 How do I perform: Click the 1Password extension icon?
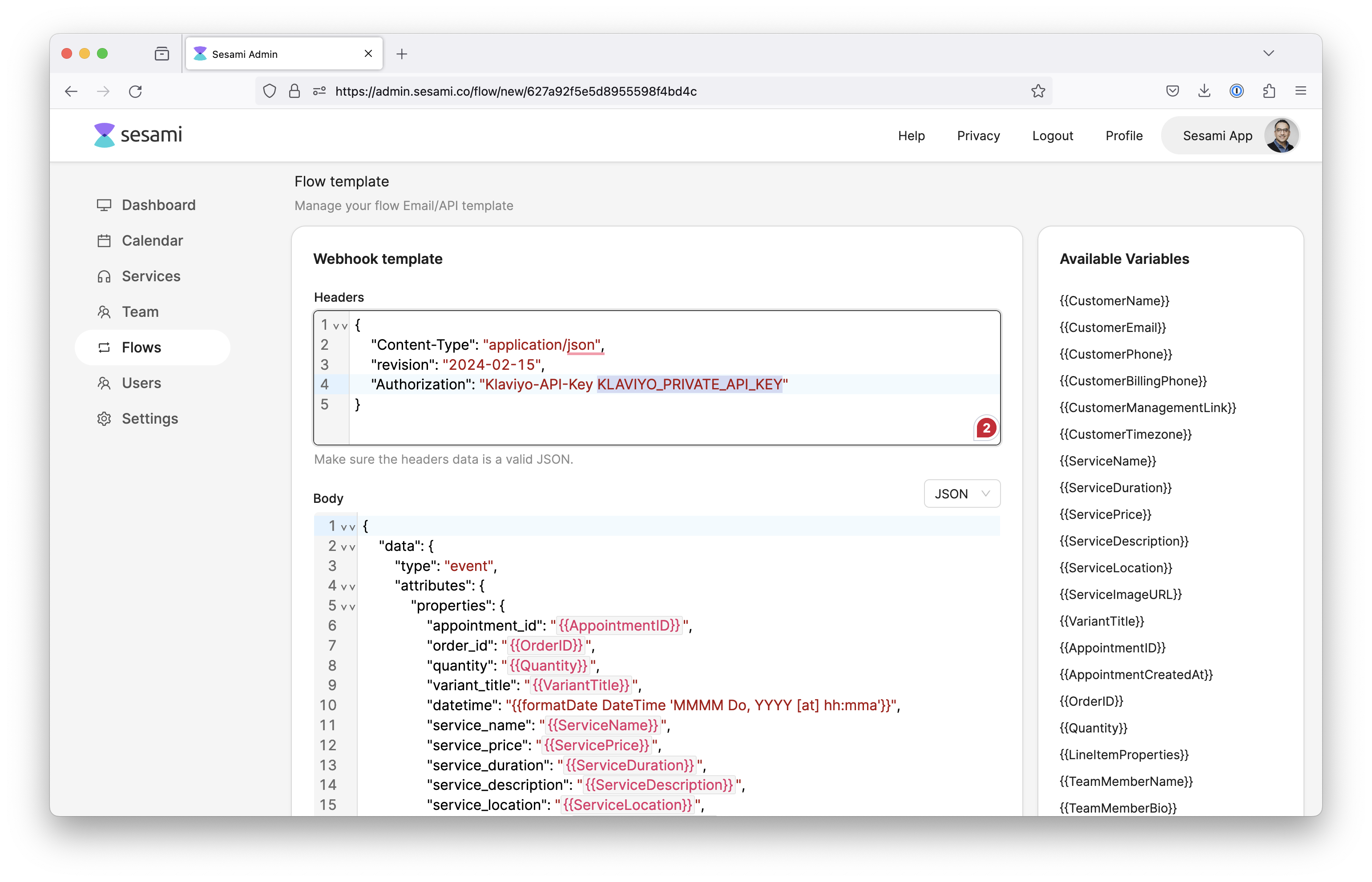[x=1236, y=90]
